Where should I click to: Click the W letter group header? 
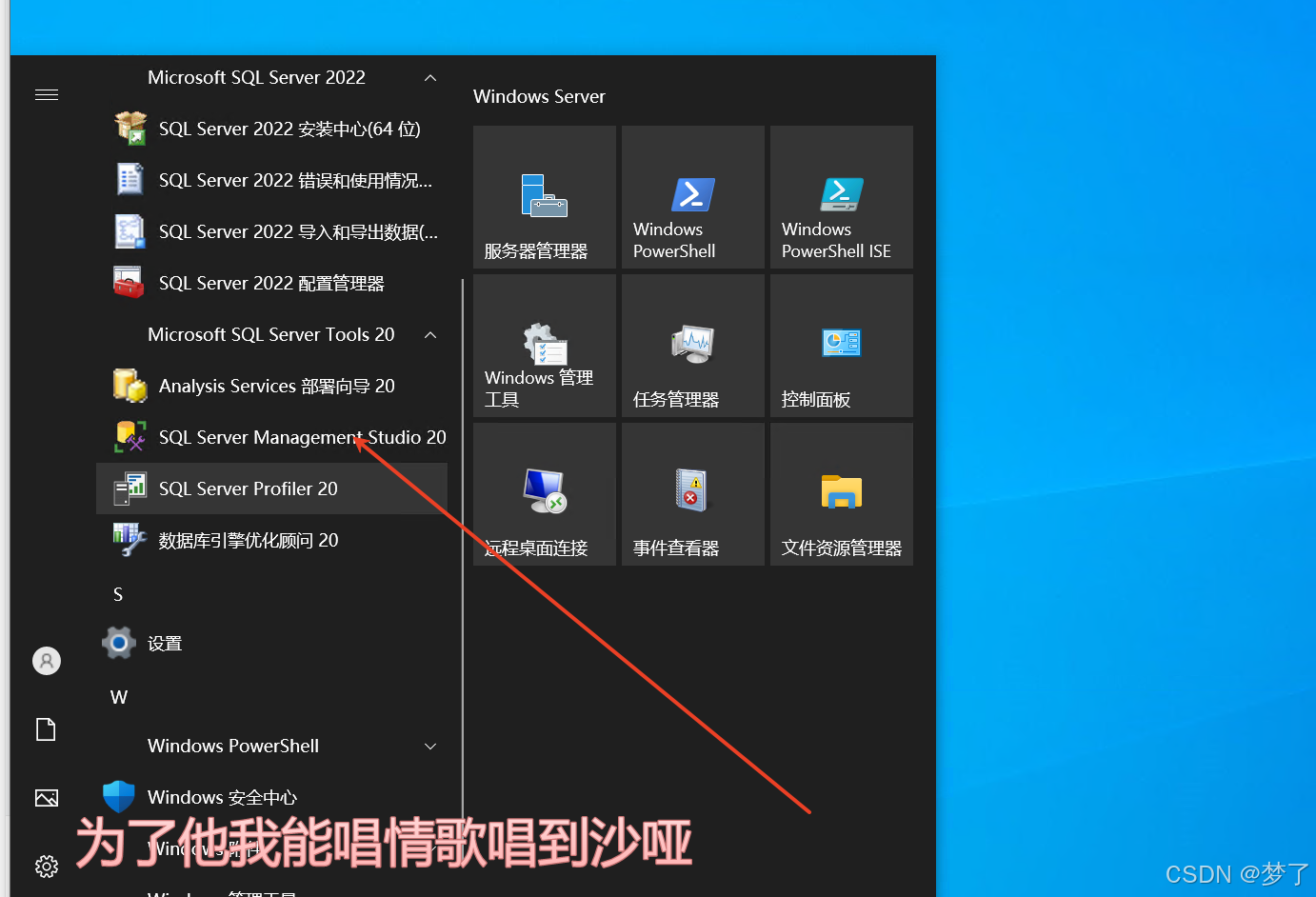coord(118,697)
